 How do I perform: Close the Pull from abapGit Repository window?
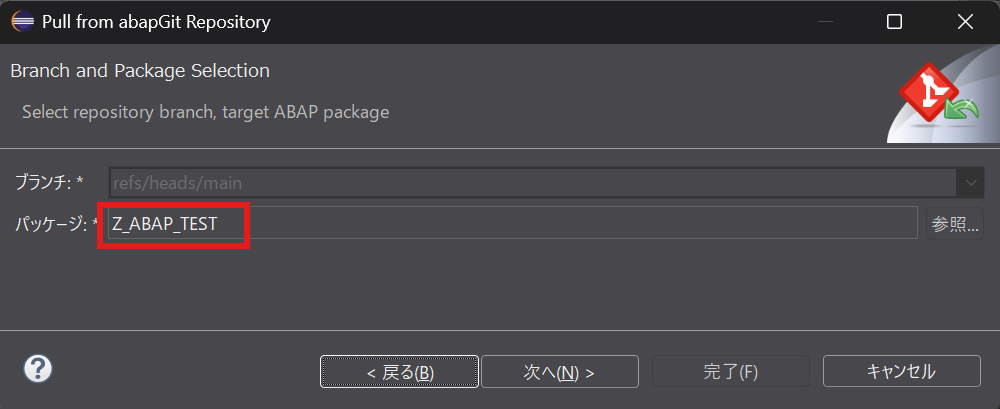pos(965,21)
